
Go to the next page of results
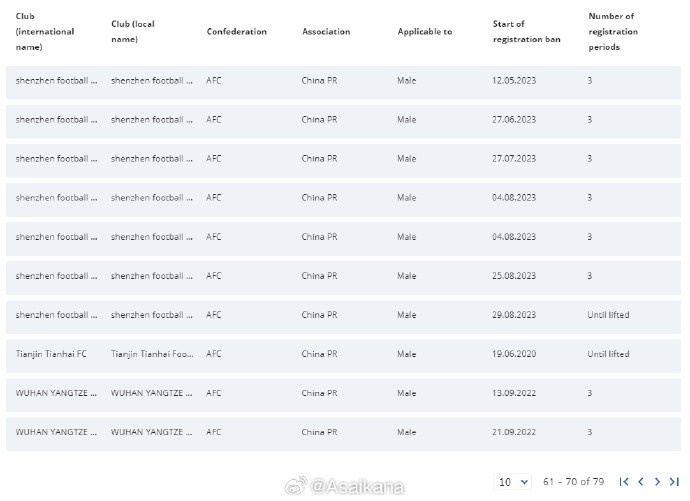coord(657,482)
